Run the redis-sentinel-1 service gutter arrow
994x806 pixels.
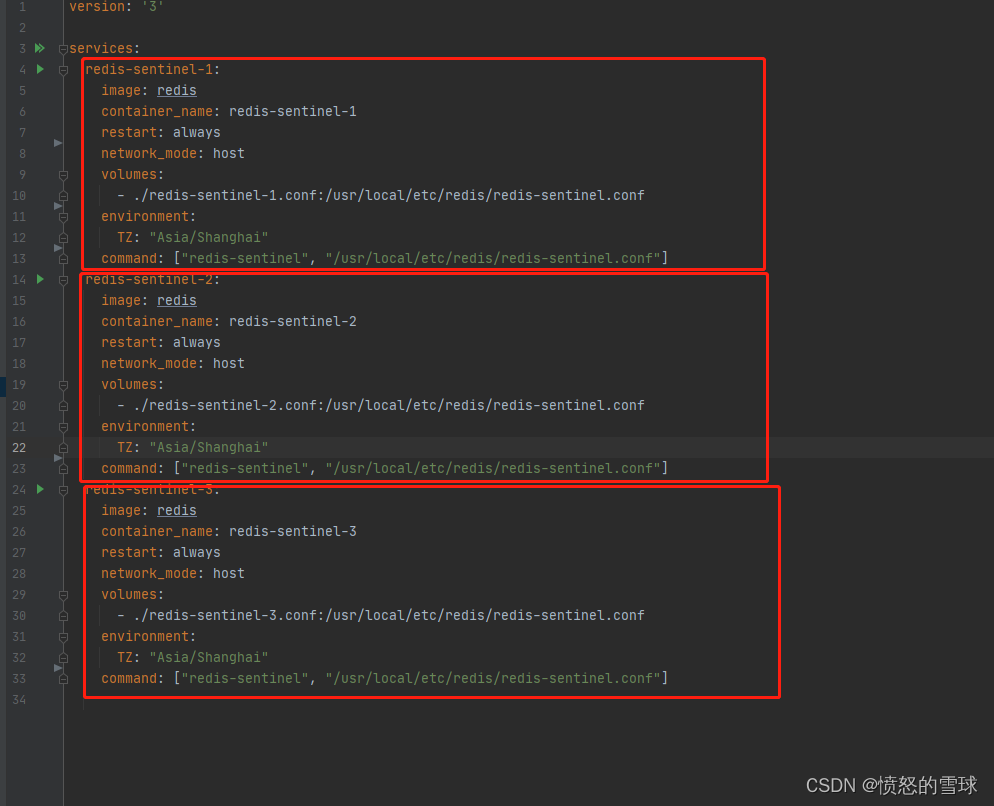tap(40, 69)
